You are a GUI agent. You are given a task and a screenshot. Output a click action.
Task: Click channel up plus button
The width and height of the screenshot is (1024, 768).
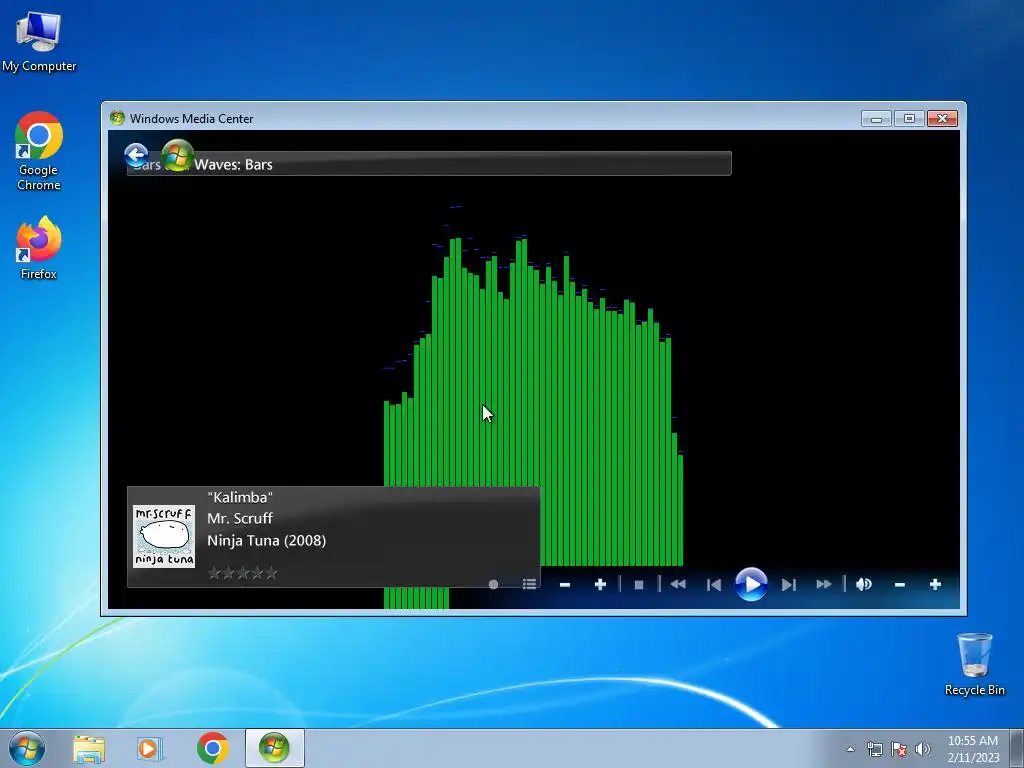pyautogui.click(x=600, y=584)
